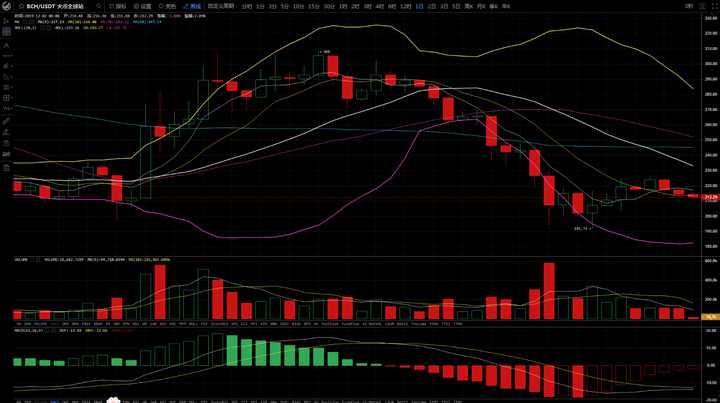Viewport: 720px width, 403px height.
Task: Select the 1分 timeframe
Action: click(x=260, y=6)
